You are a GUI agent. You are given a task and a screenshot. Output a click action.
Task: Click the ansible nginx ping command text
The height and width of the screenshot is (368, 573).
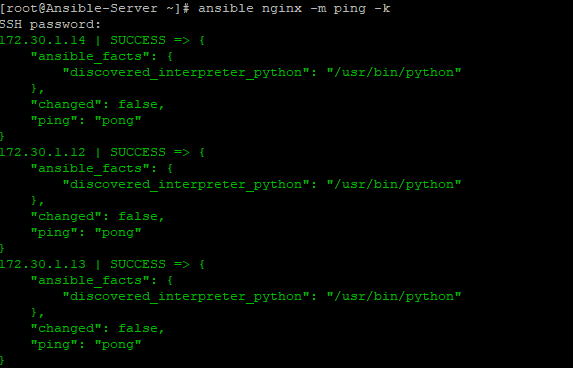point(294,8)
